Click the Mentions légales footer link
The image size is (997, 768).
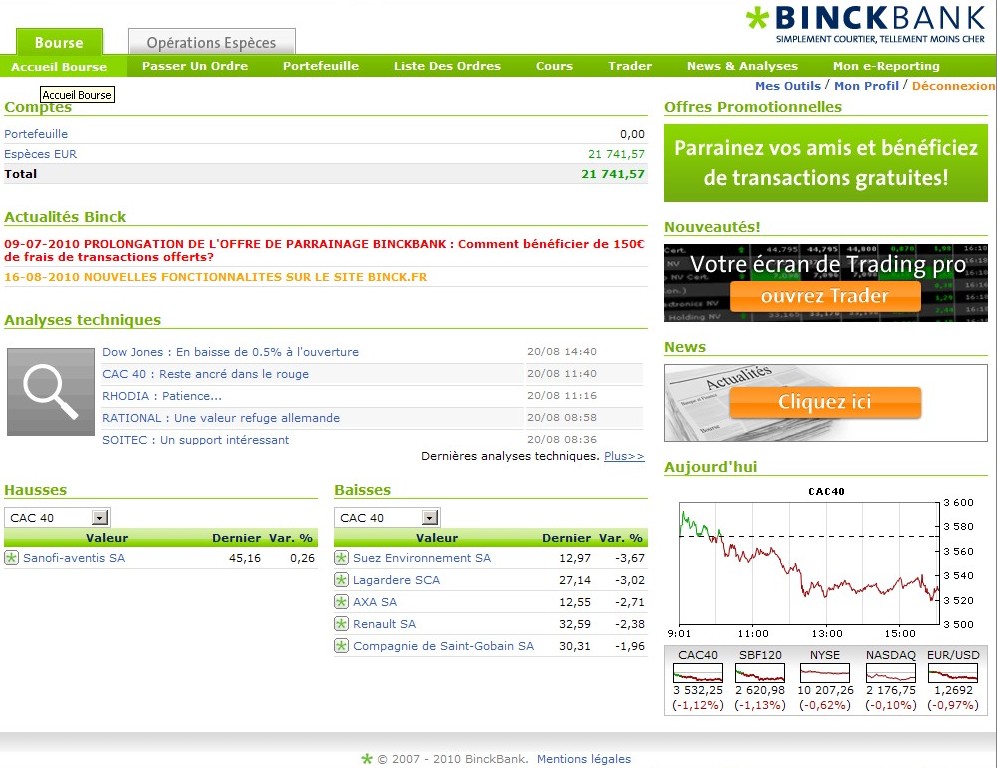584,759
